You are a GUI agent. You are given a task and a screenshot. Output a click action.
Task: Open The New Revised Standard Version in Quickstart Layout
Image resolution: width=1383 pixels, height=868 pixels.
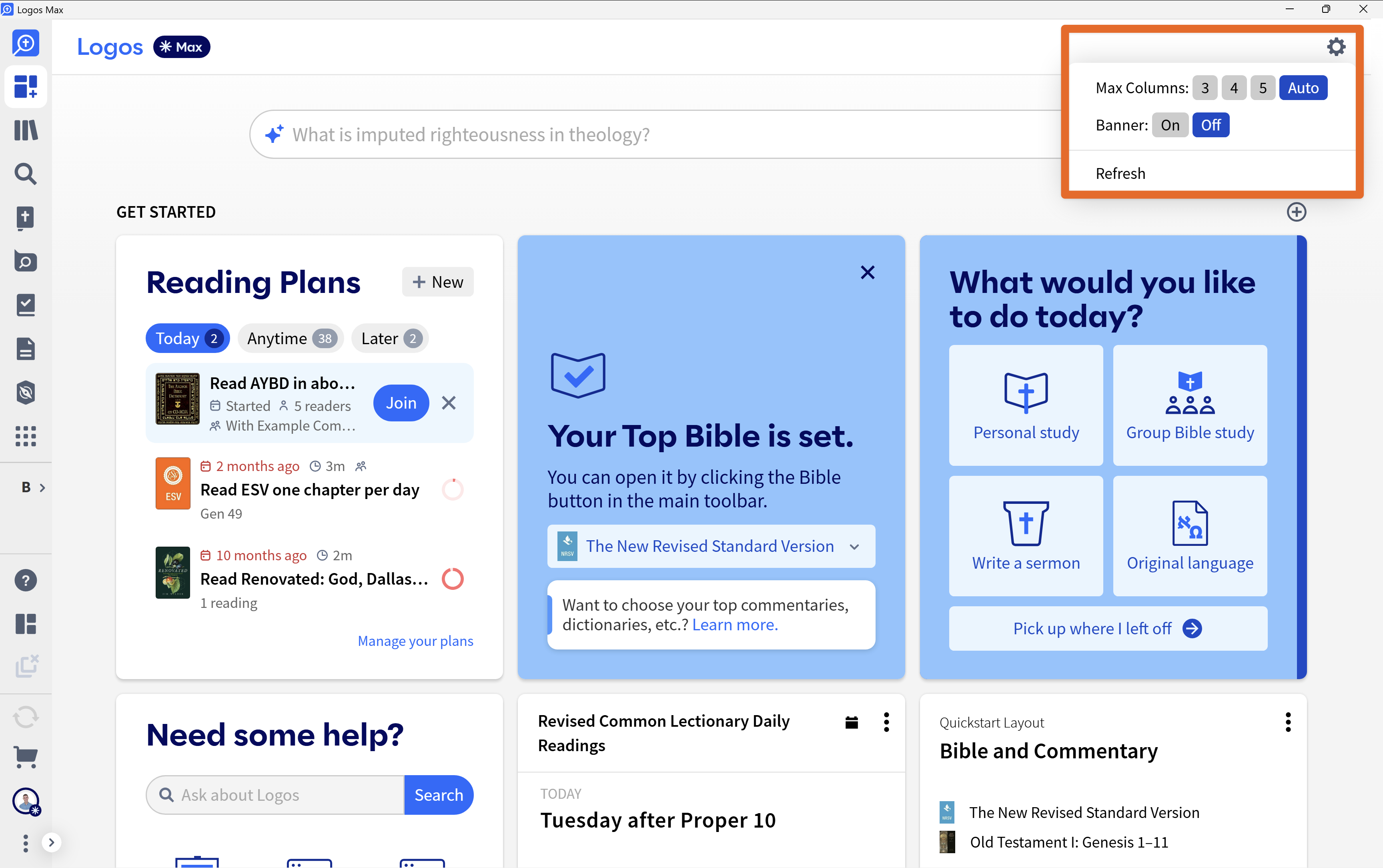1084,812
